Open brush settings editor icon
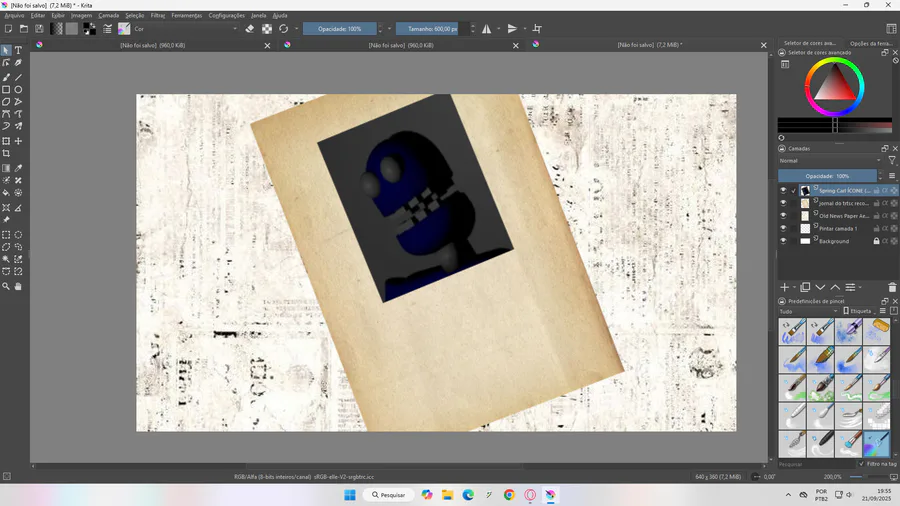Screen dimensions: 900x506 click(107, 29)
